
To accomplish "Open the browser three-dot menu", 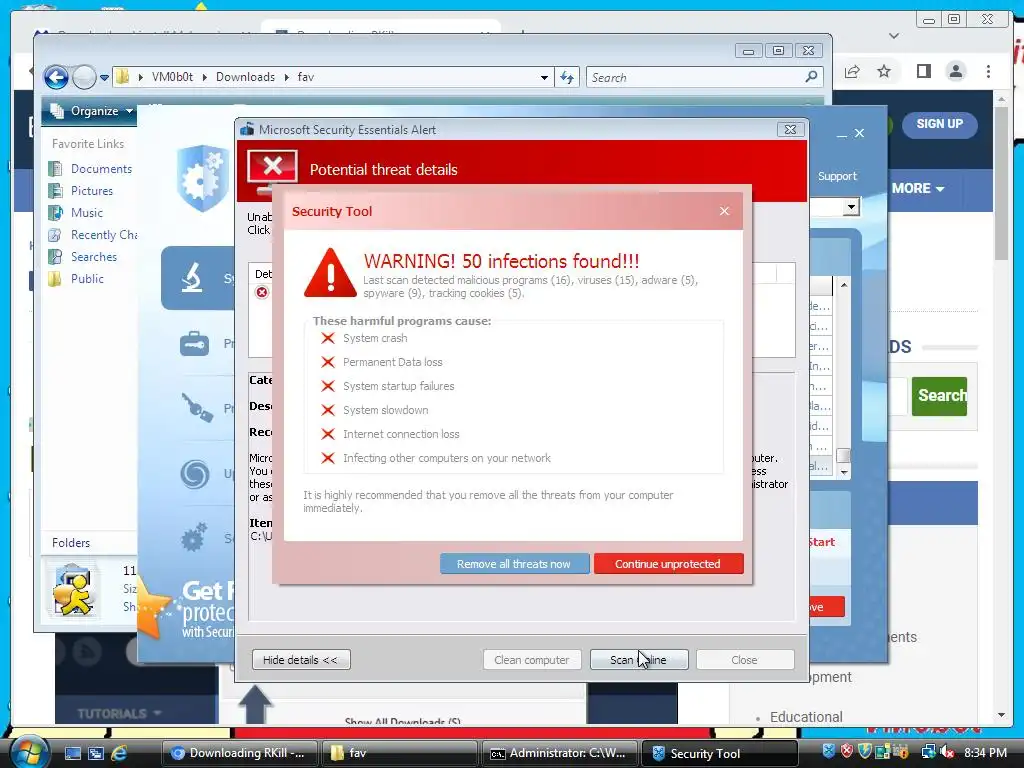I will tap(989, 71).
